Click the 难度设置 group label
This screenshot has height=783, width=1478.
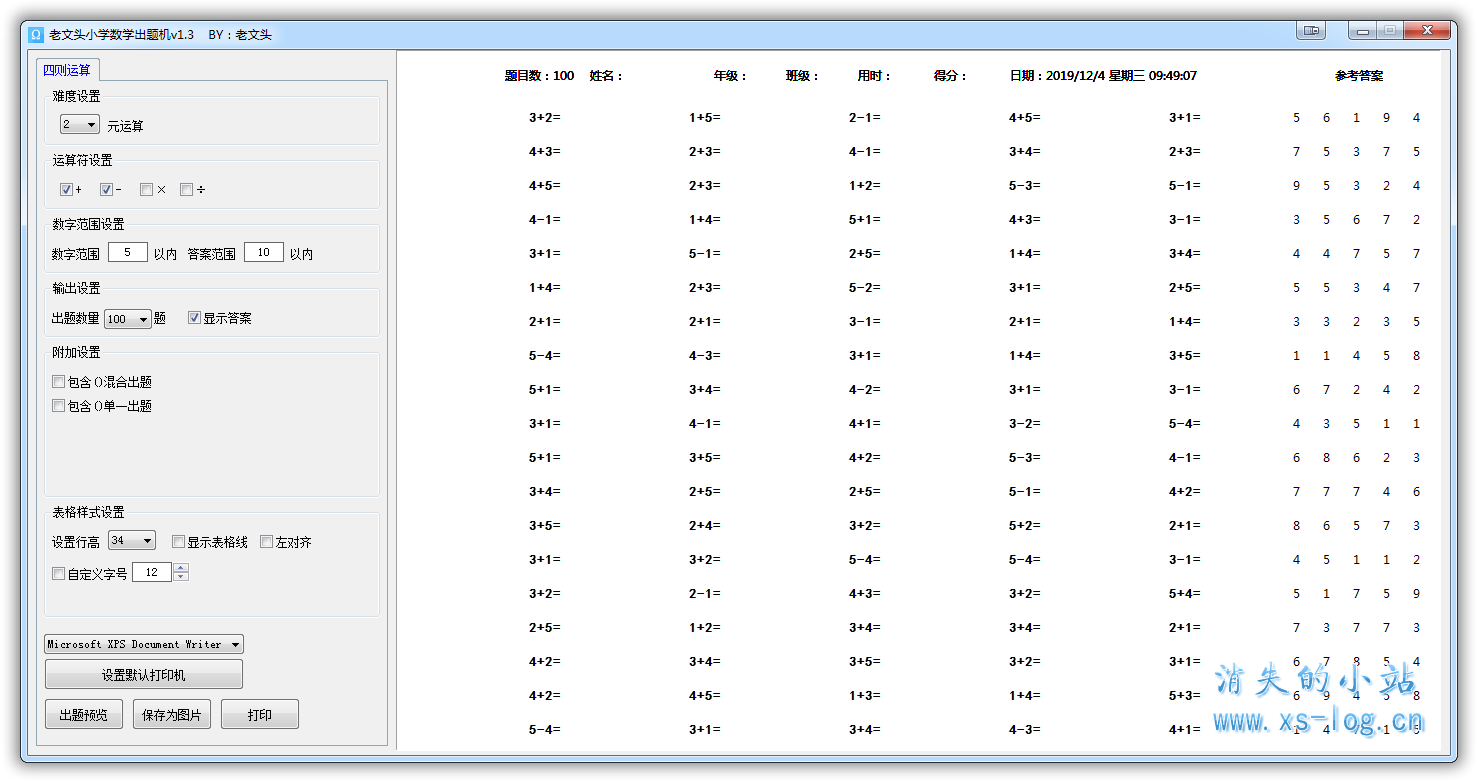(x=76, y=96)
